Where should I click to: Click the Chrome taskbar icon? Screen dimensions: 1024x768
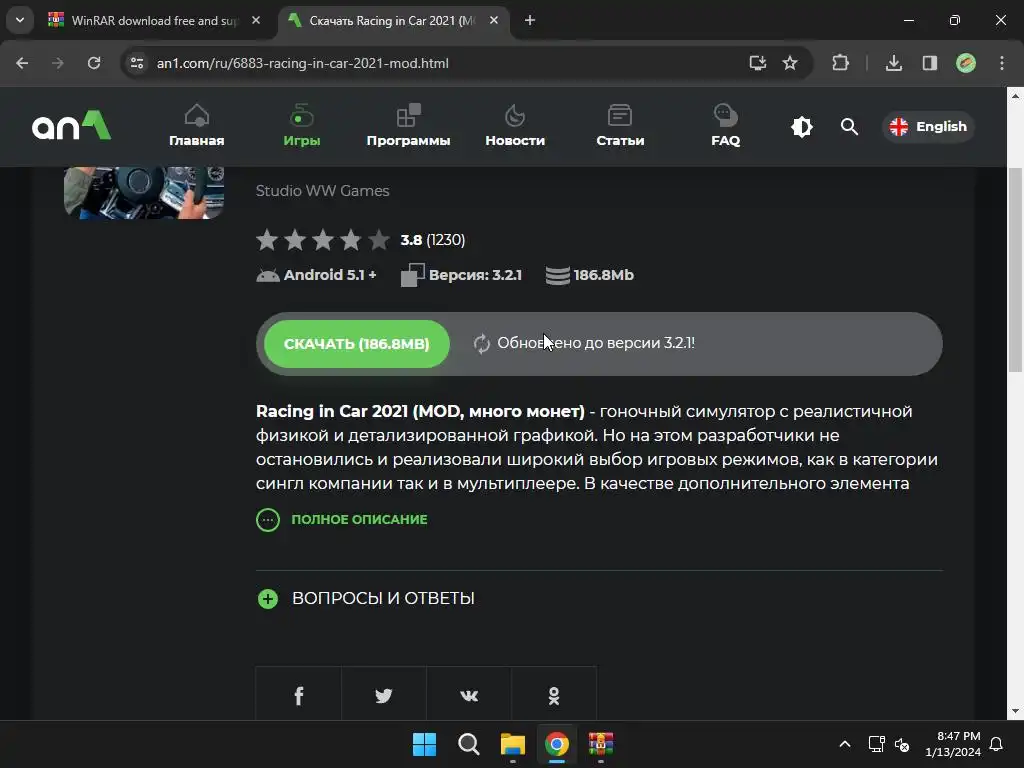click(557, 744)
